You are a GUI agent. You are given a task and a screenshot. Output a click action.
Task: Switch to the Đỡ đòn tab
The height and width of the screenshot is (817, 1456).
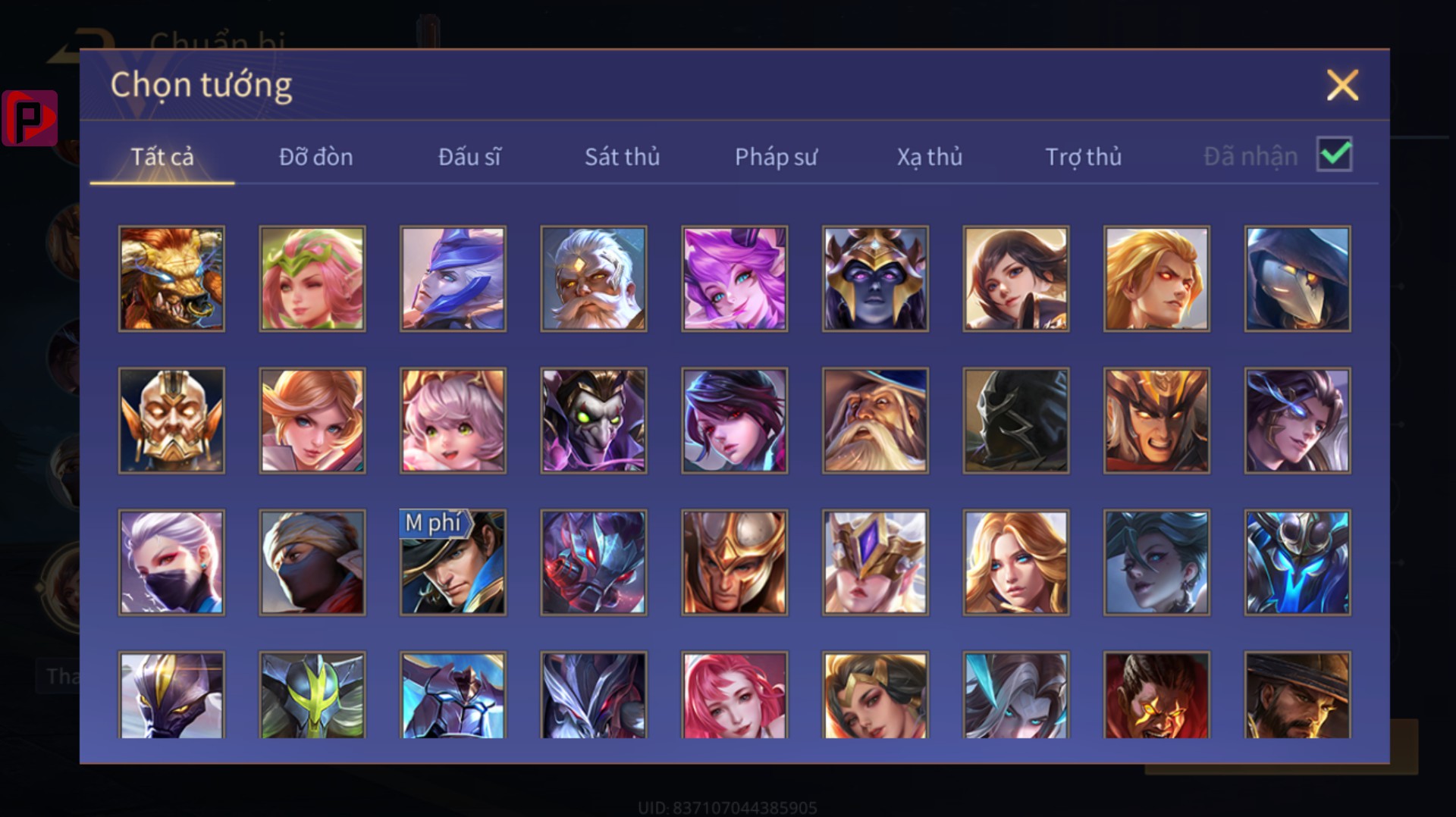pyautogui.click(x=316, y=157)
